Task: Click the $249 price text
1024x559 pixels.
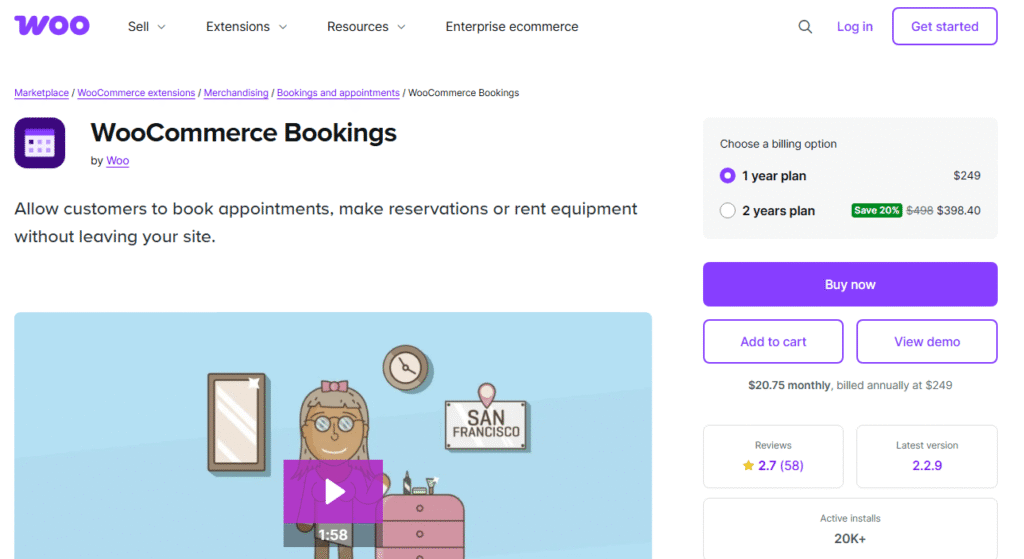Action: coord(967,176)
